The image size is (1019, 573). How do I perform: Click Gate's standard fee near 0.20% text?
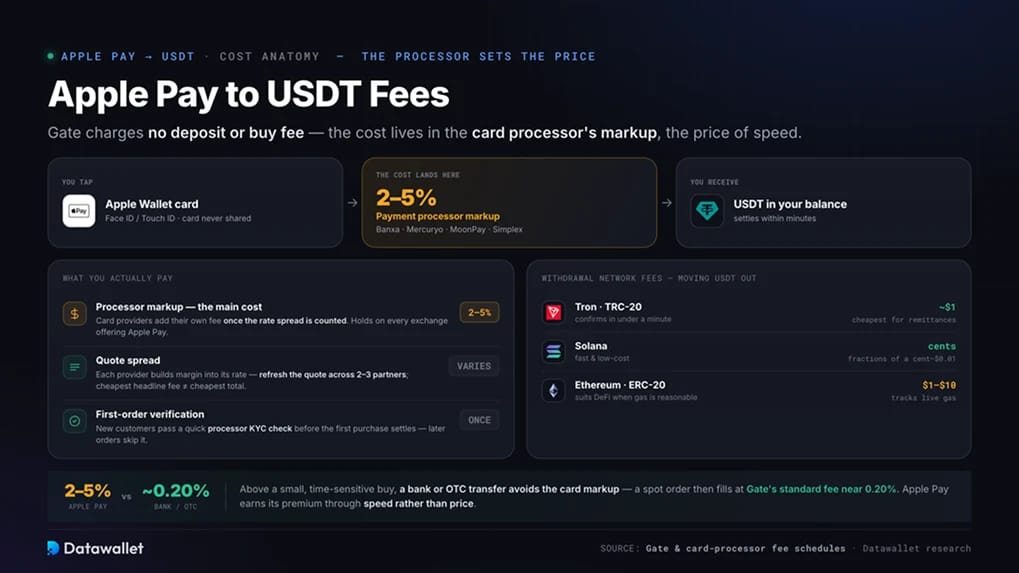point(821,489)
